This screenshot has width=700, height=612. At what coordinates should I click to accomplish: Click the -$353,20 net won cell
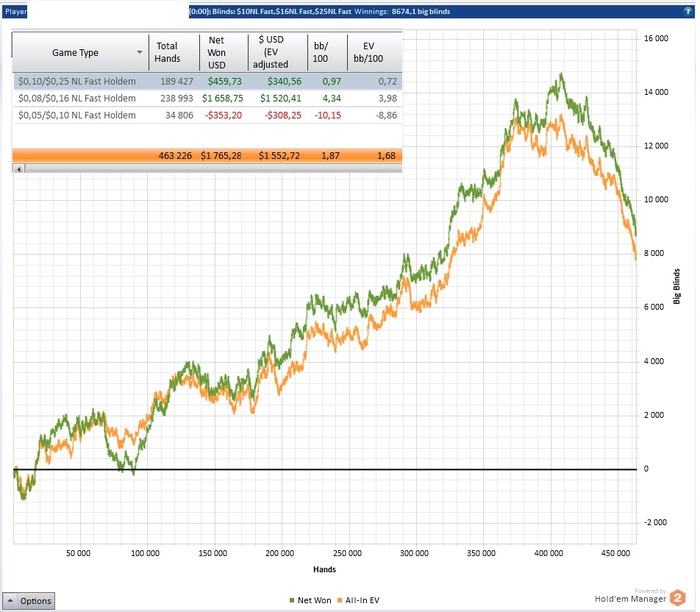(x=223, y=115)
